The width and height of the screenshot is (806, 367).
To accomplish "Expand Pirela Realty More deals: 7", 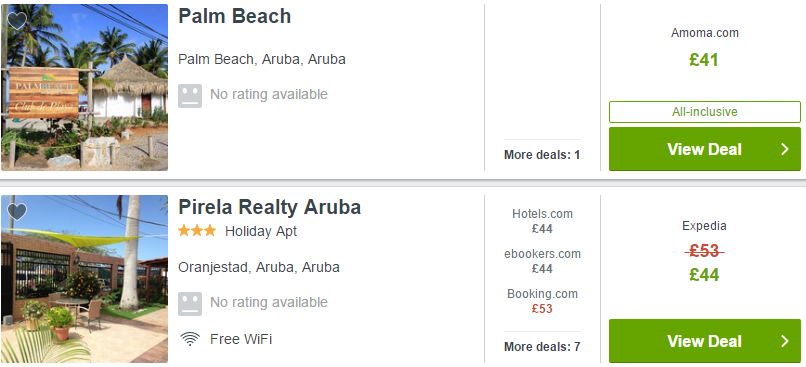I will coord(542,347).
